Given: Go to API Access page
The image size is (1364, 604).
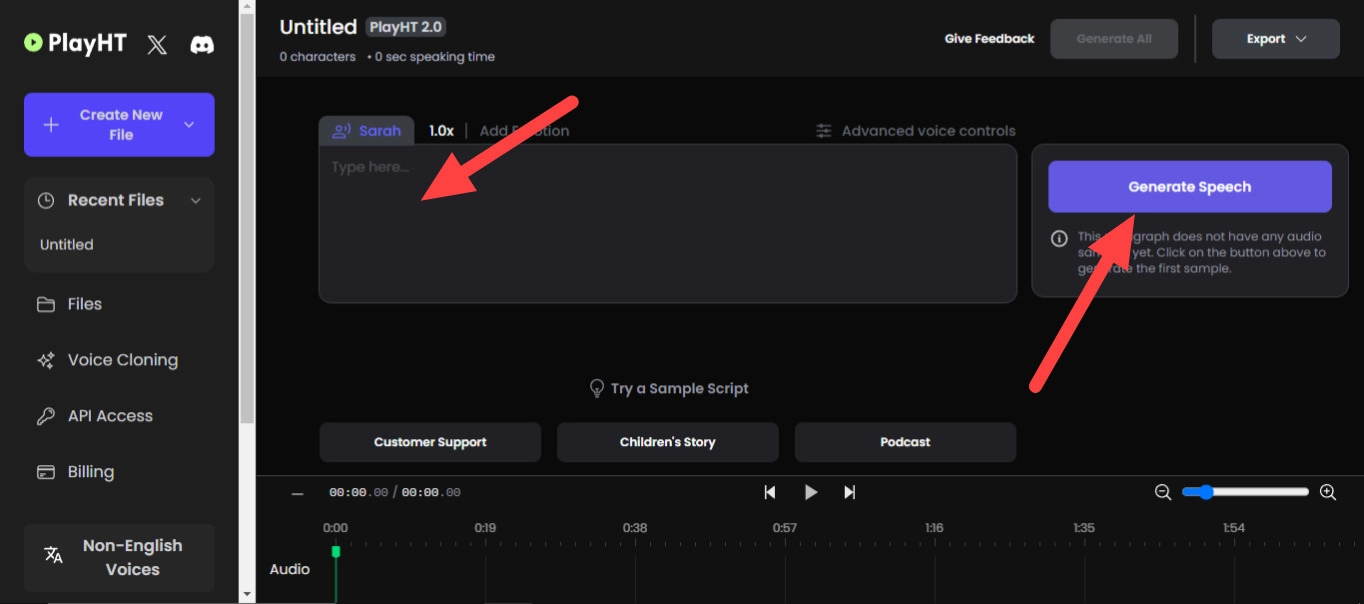Looking at the screenshot, I should click(110, 416).
